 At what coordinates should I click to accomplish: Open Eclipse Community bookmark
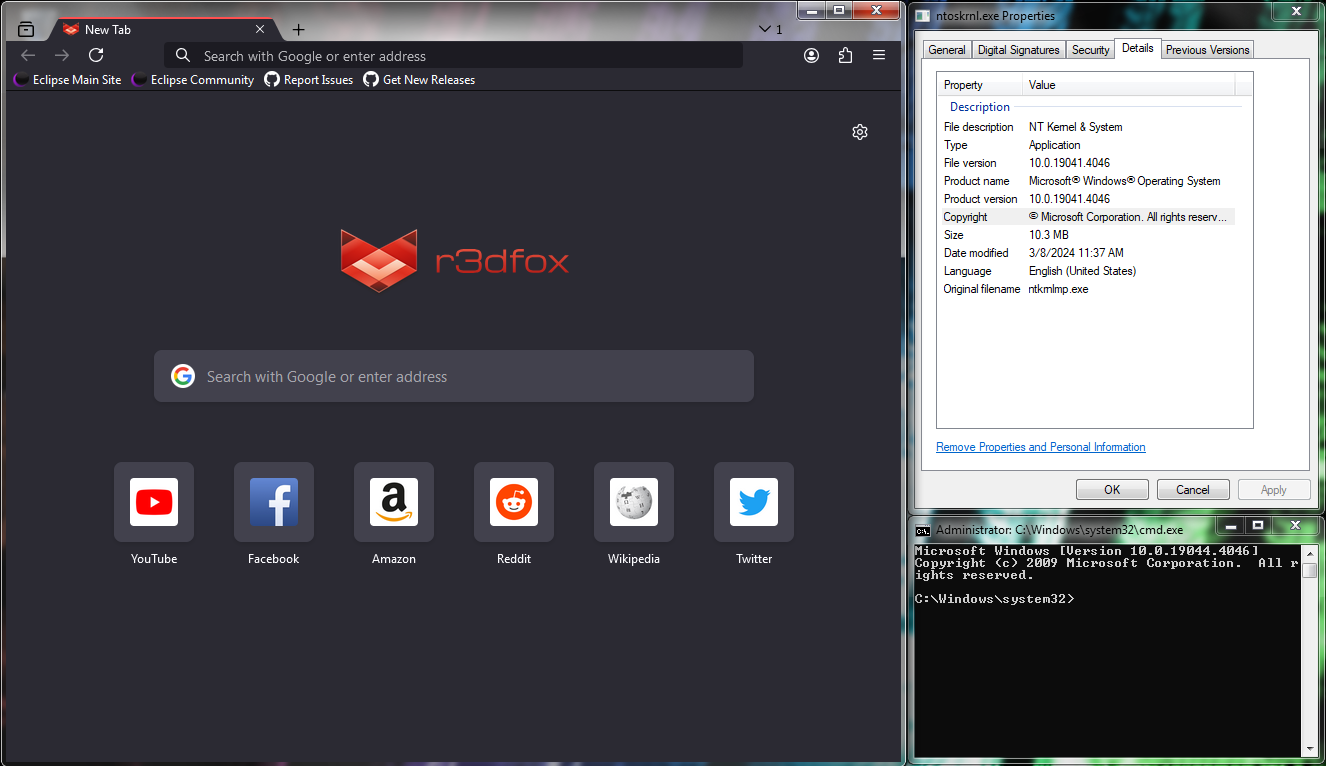coord(193,80)
